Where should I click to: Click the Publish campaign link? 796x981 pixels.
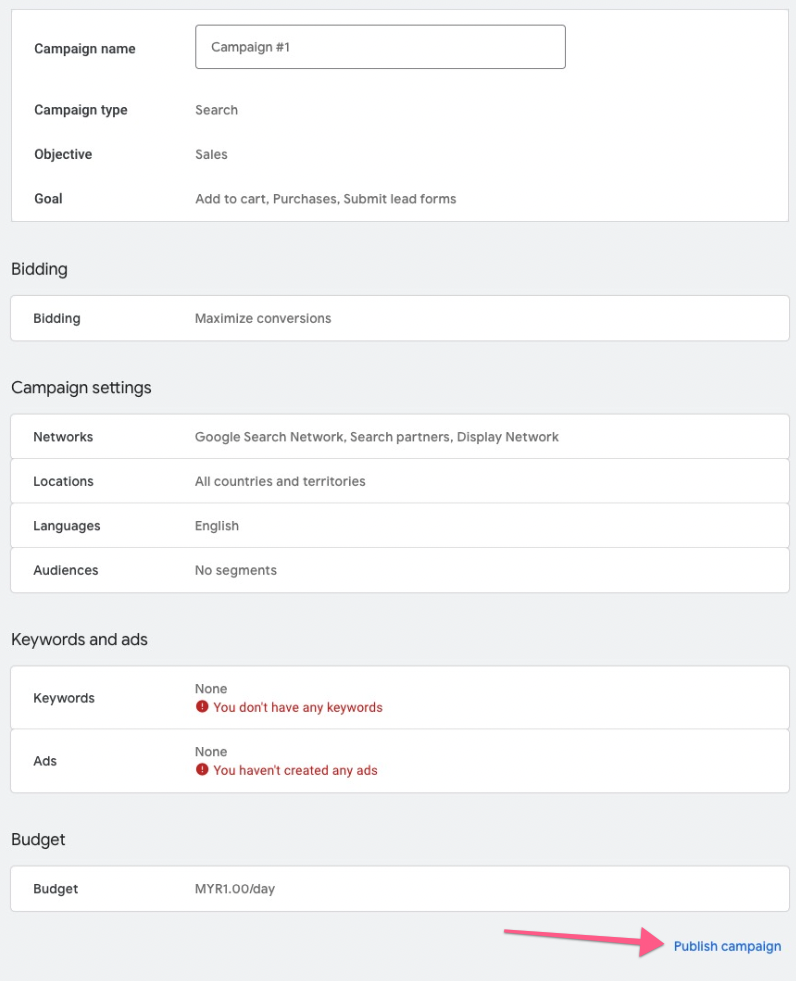pos(727,946)
